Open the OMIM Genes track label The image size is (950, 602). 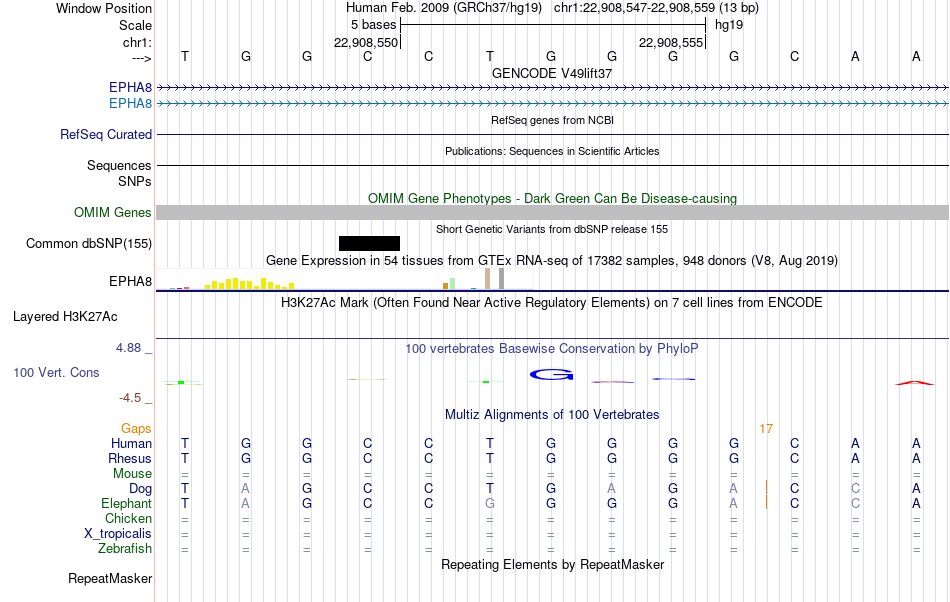113,213
